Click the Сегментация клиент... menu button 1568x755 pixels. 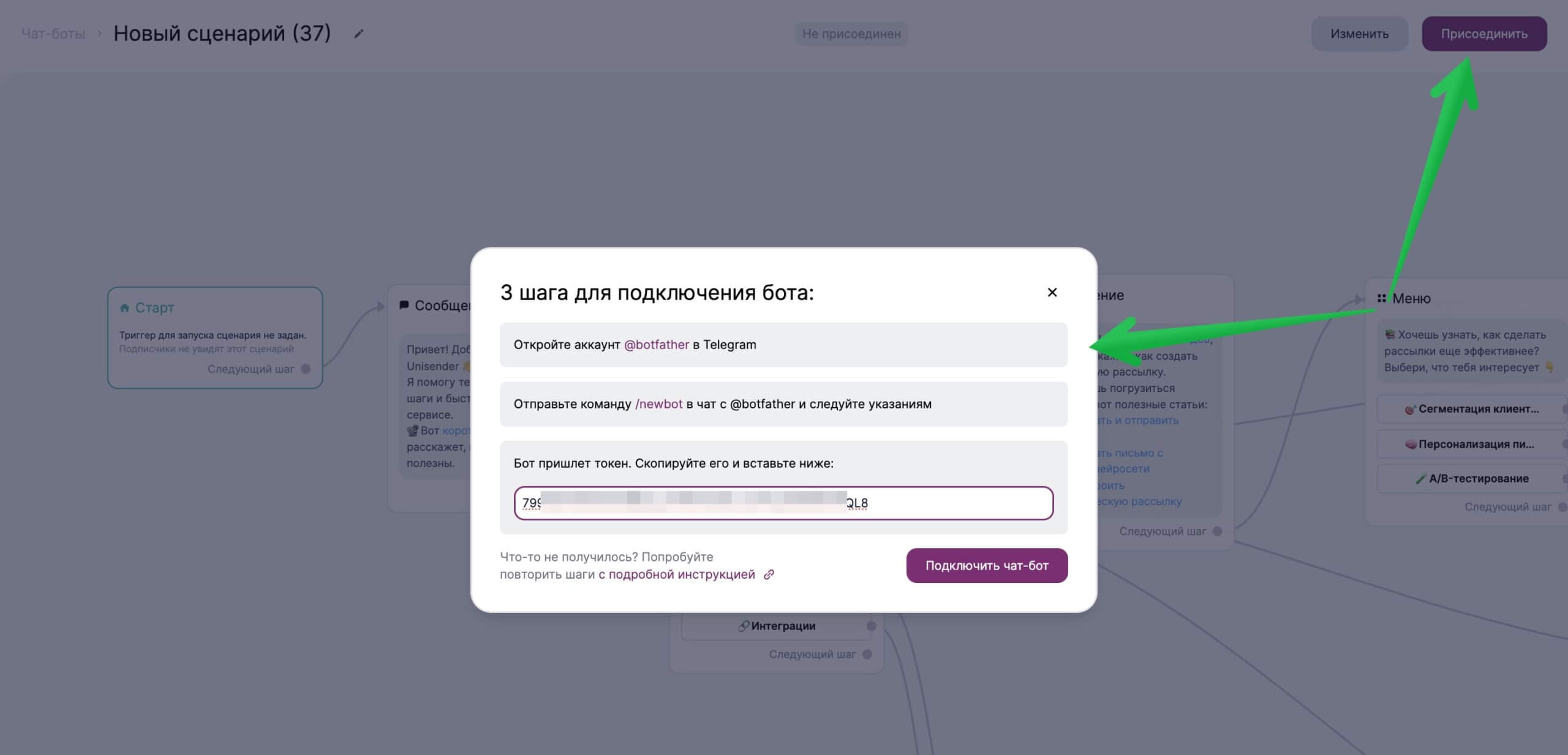[1471, 409]
